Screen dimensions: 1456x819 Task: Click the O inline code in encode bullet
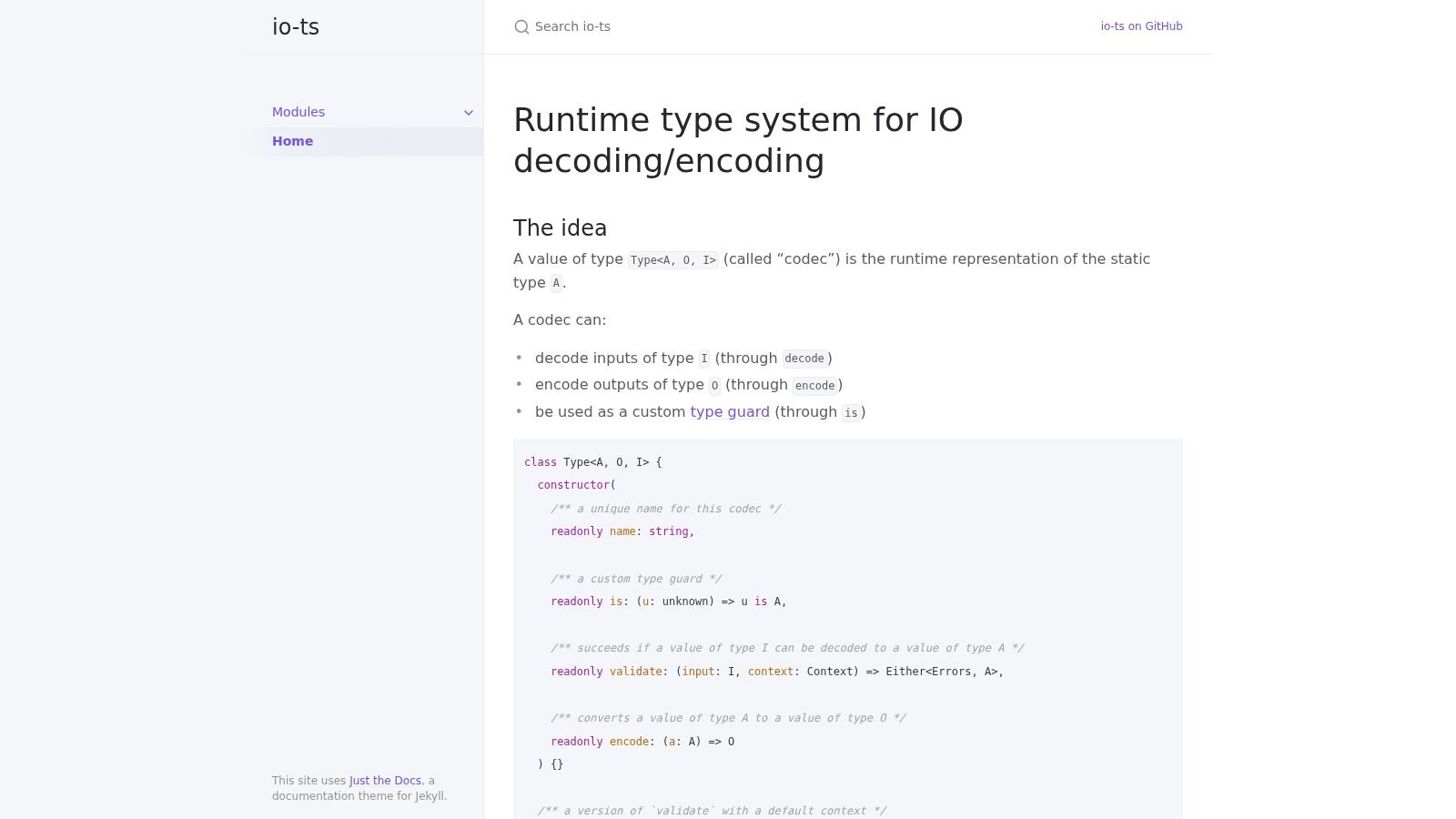click(713, 385)
